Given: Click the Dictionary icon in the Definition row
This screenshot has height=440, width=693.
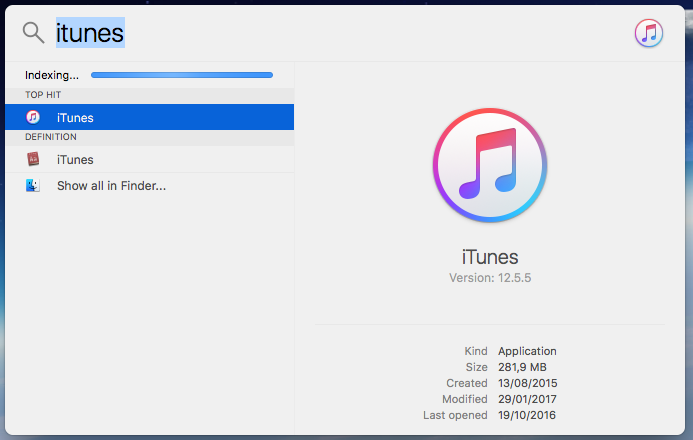Looking at the screenshot, I should [x=33, y=159].
